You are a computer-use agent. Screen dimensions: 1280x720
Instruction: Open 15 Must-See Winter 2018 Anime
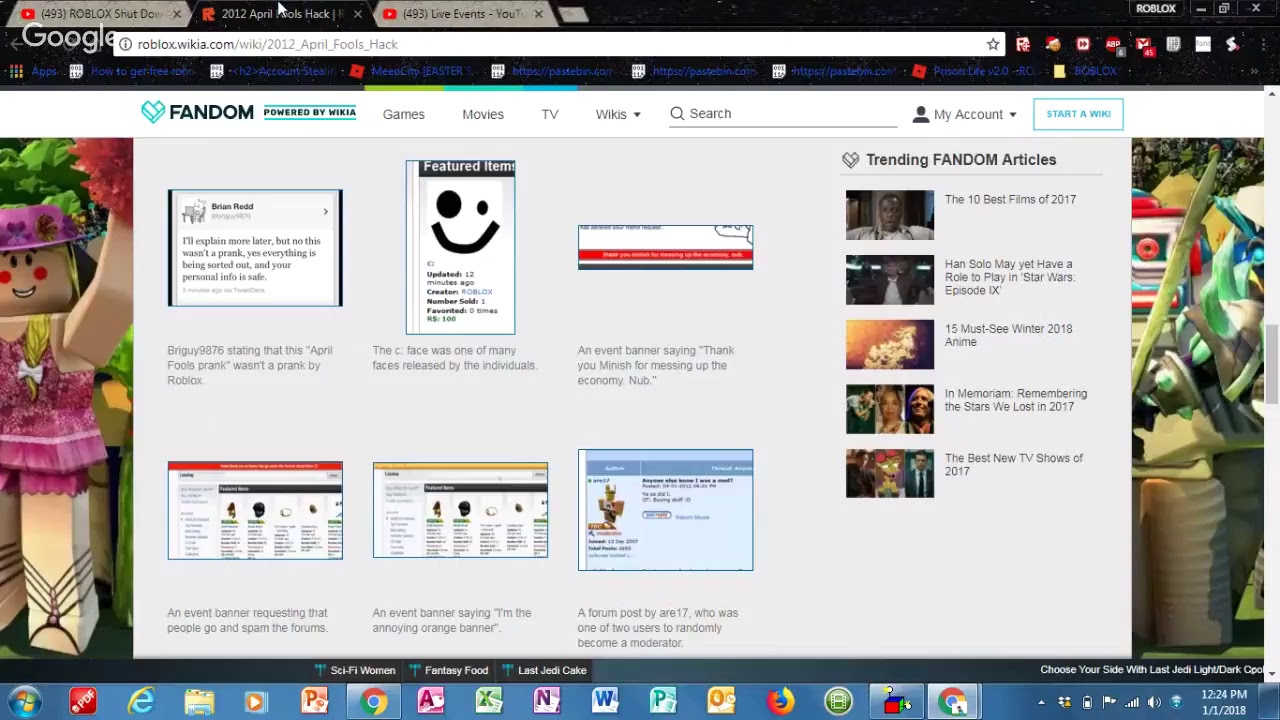click(x=1008, y=335)
